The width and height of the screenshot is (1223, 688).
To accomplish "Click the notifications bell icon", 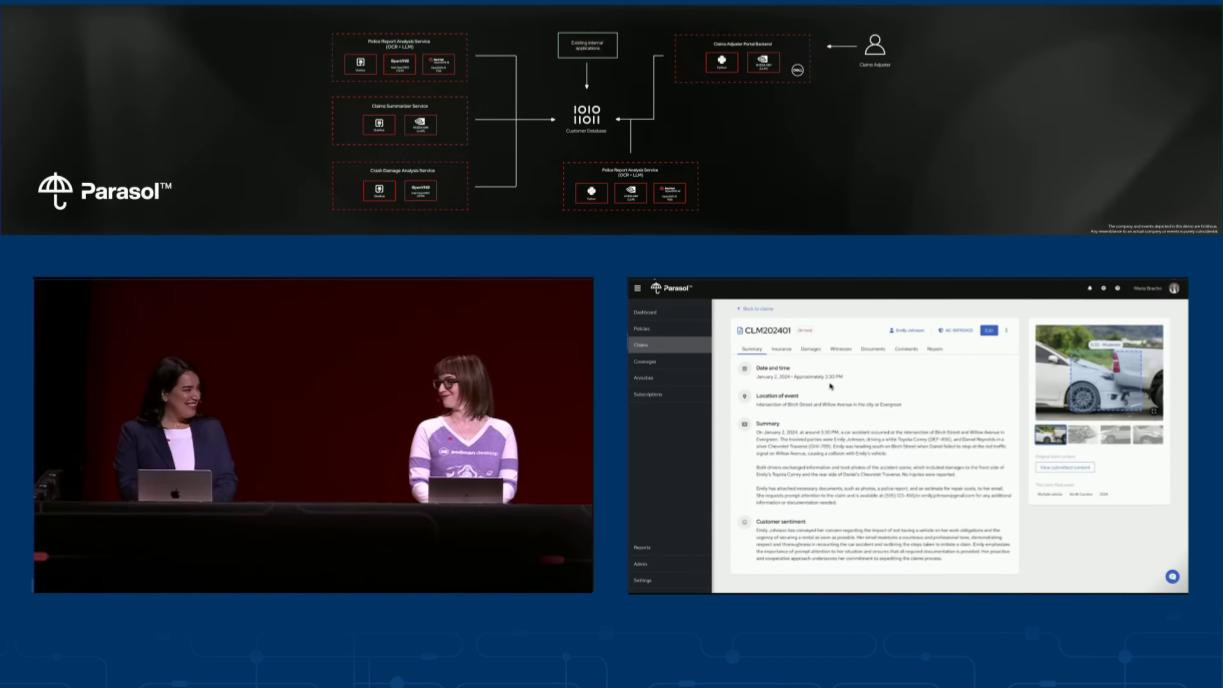I will (x=1090, y=288).
